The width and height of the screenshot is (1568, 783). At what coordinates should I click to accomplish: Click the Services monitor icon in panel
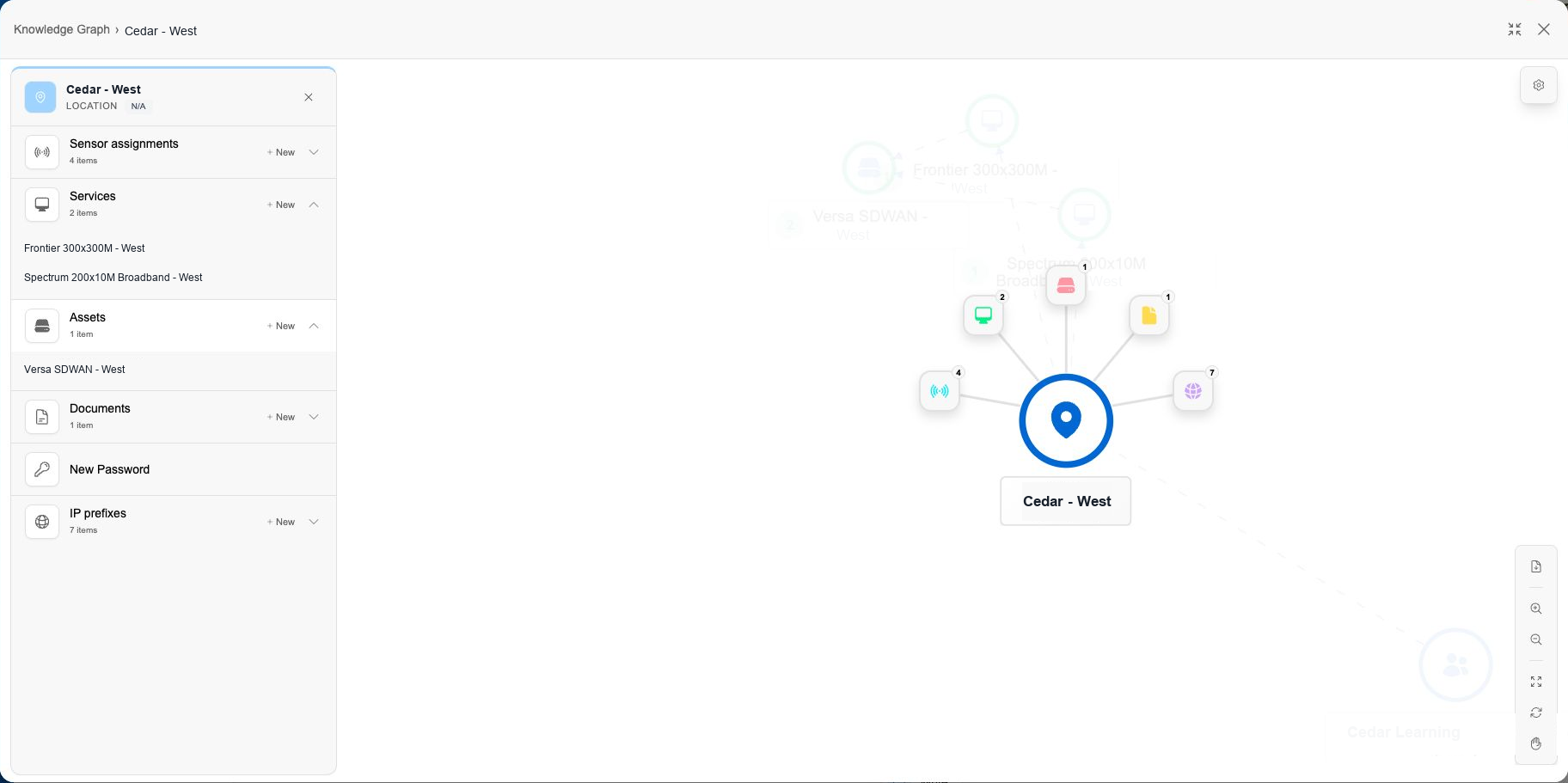click(x=42, y=205)
